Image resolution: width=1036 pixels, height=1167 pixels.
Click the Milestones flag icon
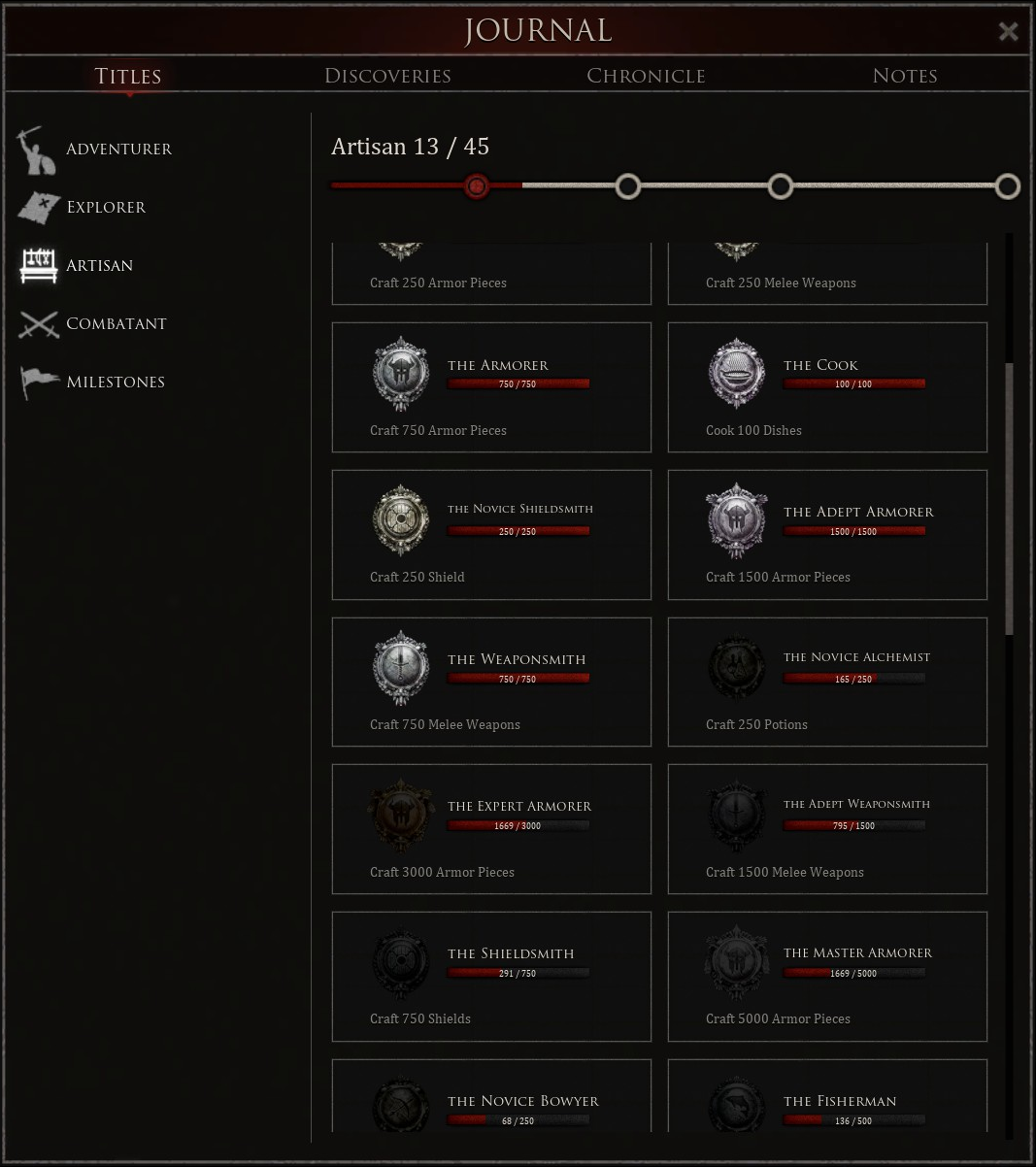(x=39, y=382)
